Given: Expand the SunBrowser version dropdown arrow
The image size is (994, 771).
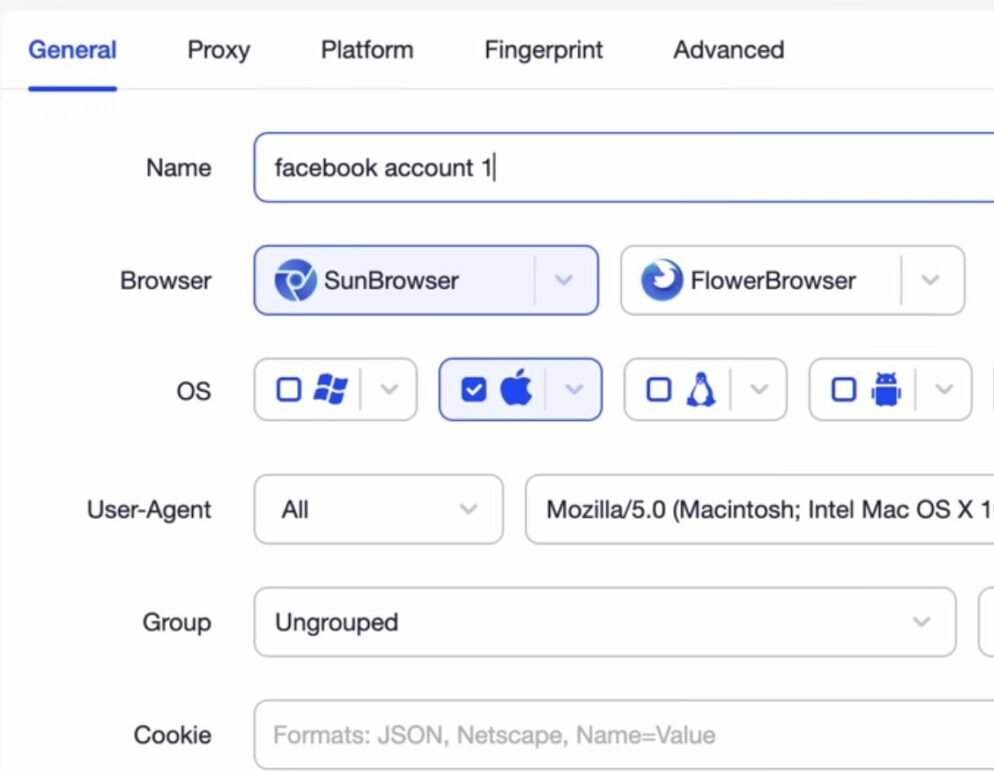Looking at the screenshot, I should click(564, 280).
